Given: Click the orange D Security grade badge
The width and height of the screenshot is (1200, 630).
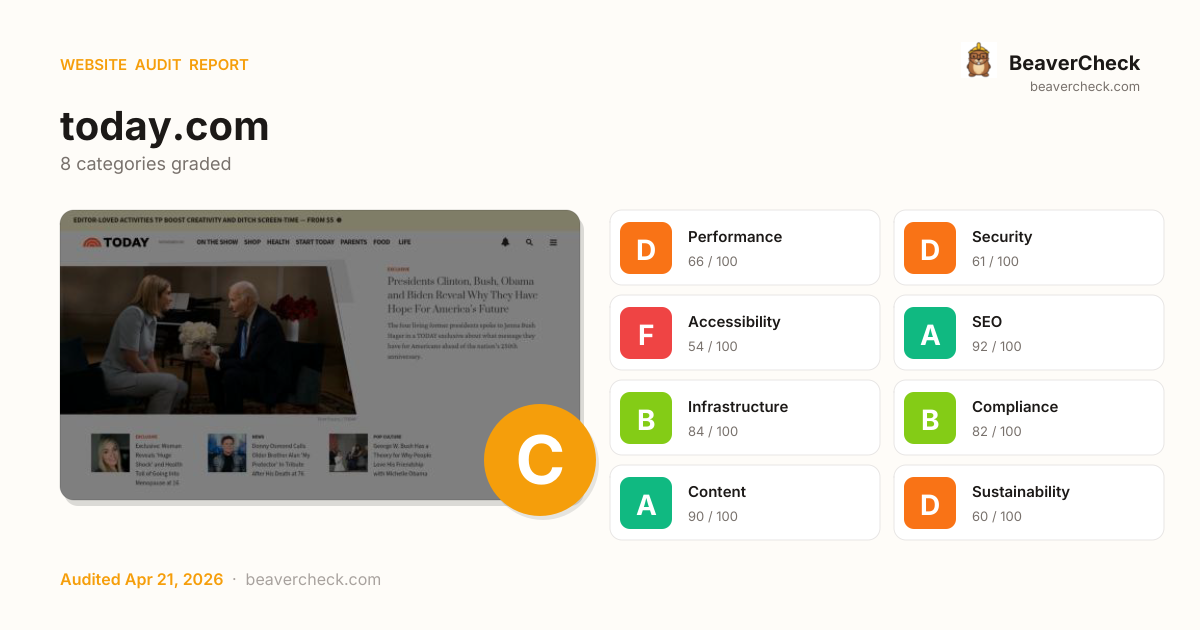Looking at the screenshot, I should pyautogui.click(x=930, y=248).
